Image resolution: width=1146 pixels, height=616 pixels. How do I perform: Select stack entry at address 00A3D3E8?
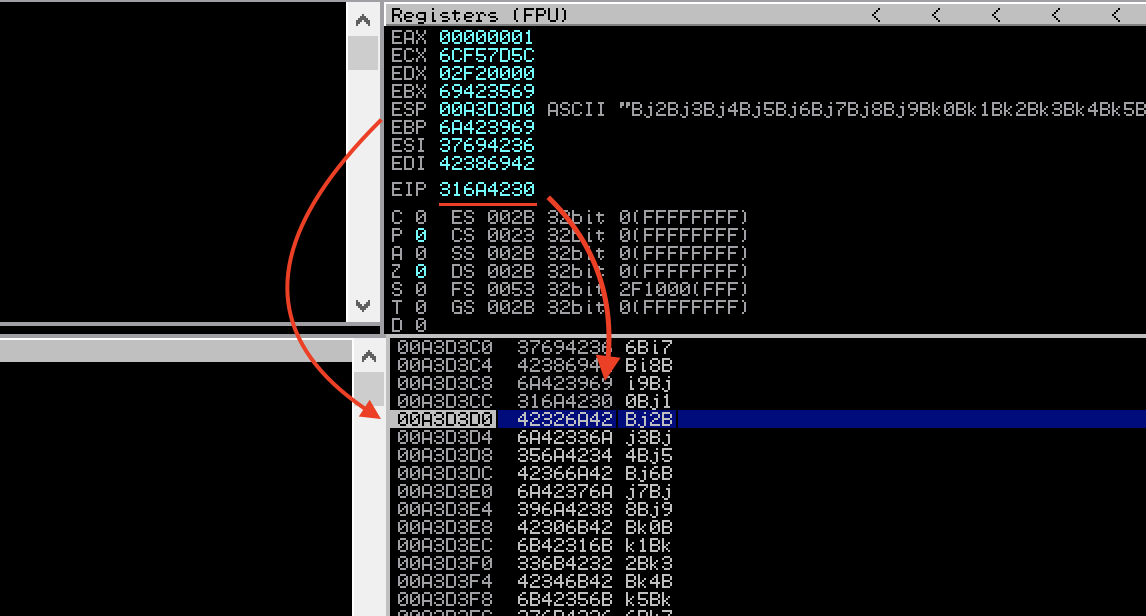(x=564, y=526)
